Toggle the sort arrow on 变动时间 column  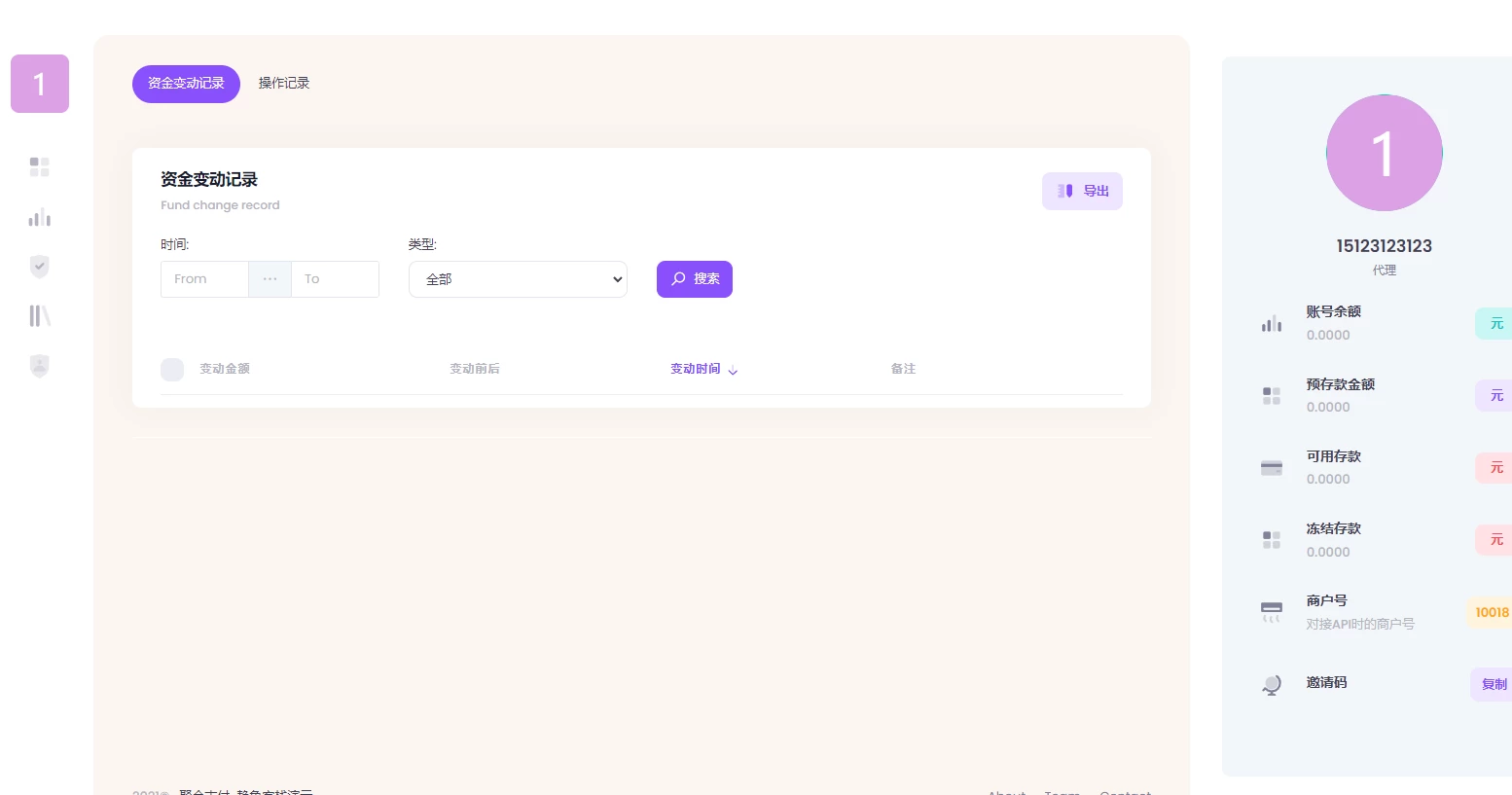[x=733, y=371]
